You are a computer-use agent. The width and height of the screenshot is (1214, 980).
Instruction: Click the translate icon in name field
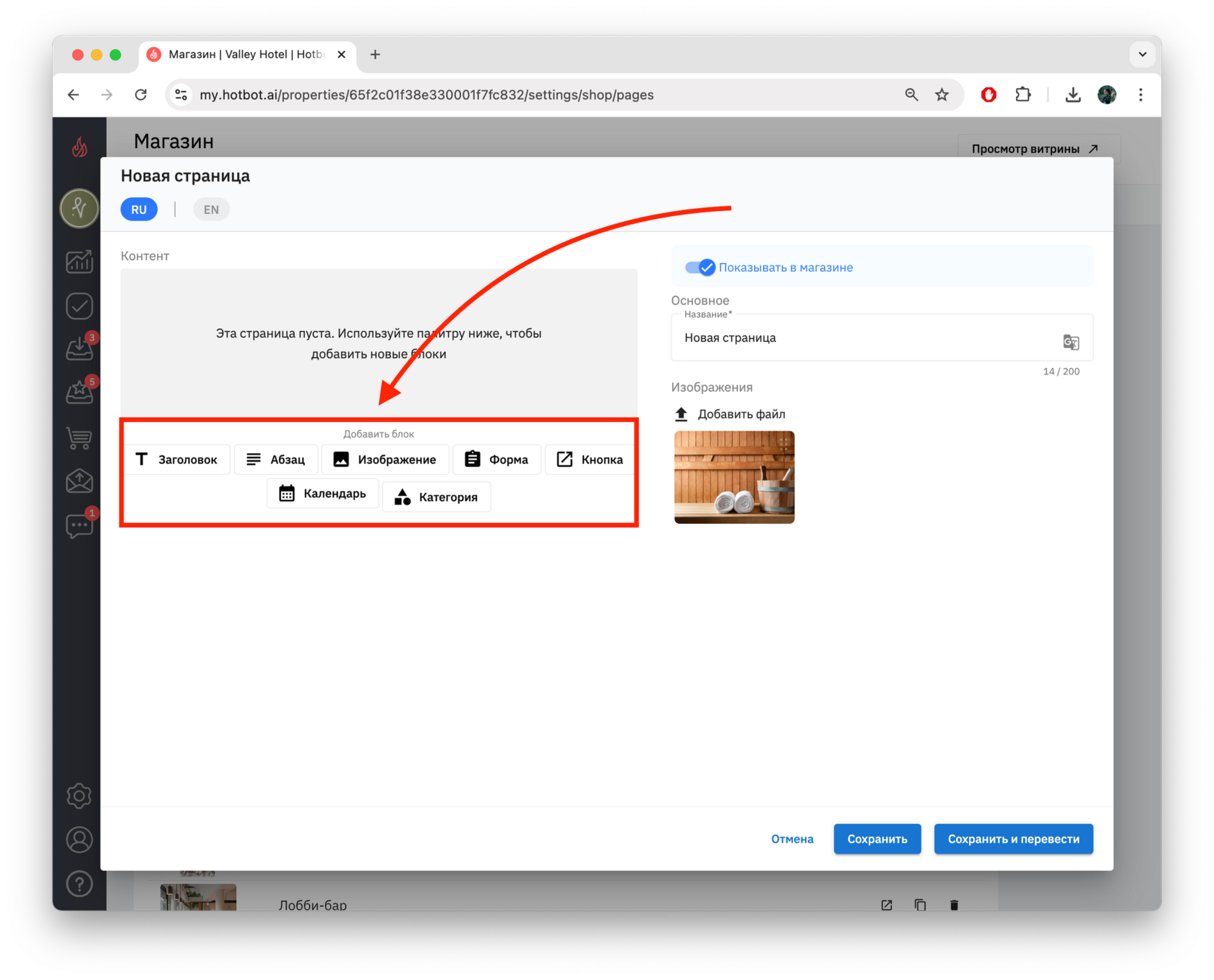click(x=1071, y=342)
